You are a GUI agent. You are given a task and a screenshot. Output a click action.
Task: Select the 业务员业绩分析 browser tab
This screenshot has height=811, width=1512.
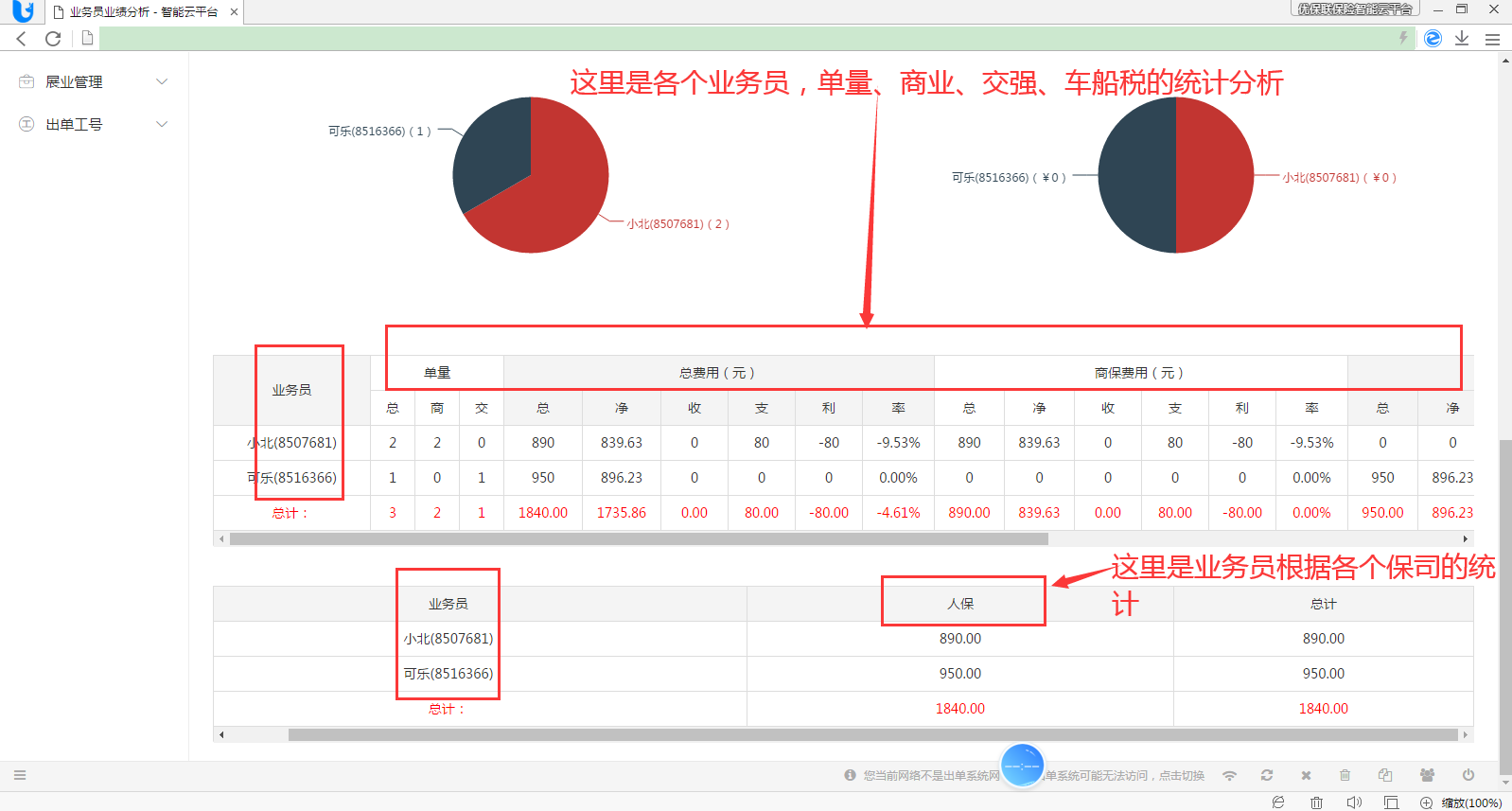pos(144,12)
